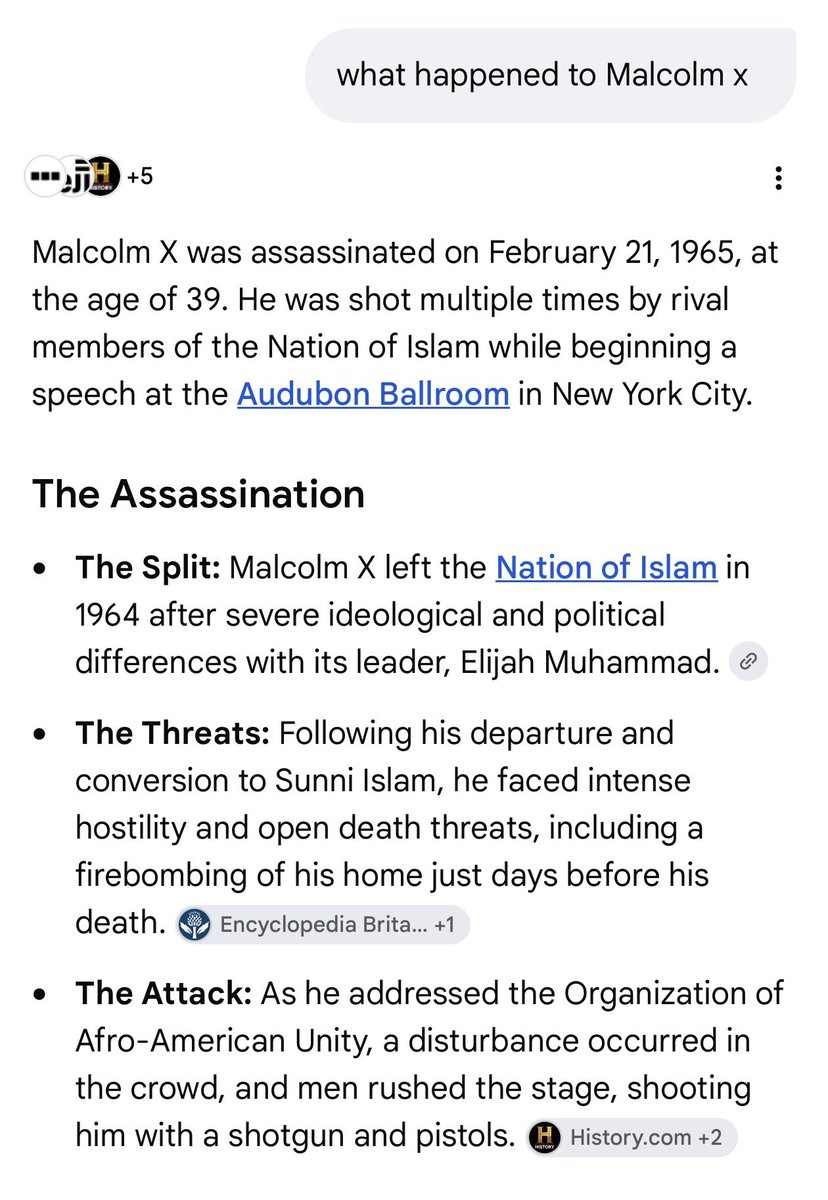Open the Audubon Ballroom link
828x1200 pixels.
click(373, 394)
